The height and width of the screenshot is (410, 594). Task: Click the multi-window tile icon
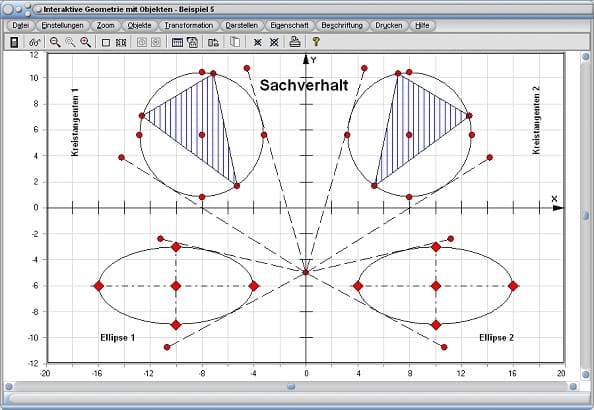click(121, 42)
